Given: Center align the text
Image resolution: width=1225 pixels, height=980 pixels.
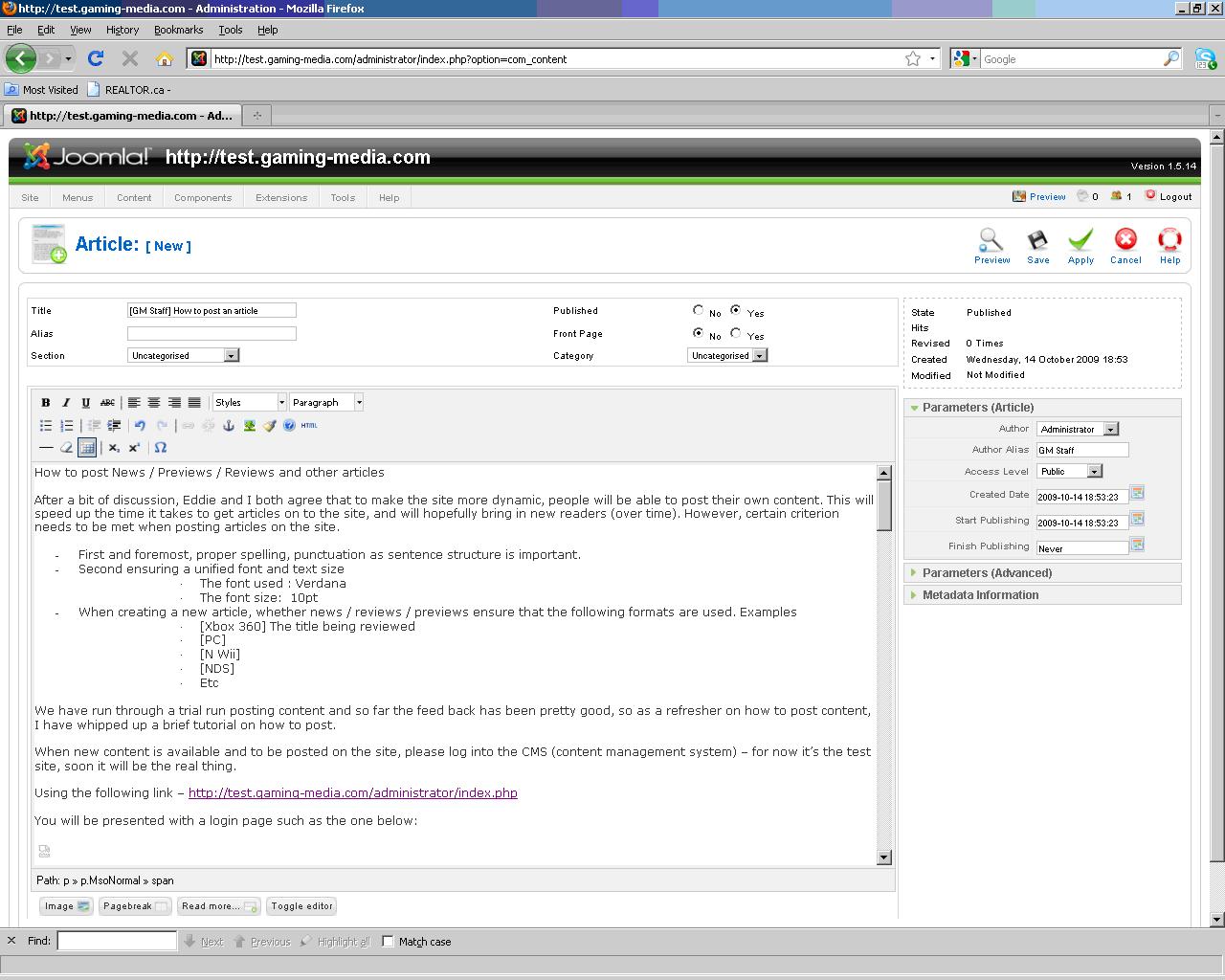Looking at the screenshot, I should tap(154, 403).
